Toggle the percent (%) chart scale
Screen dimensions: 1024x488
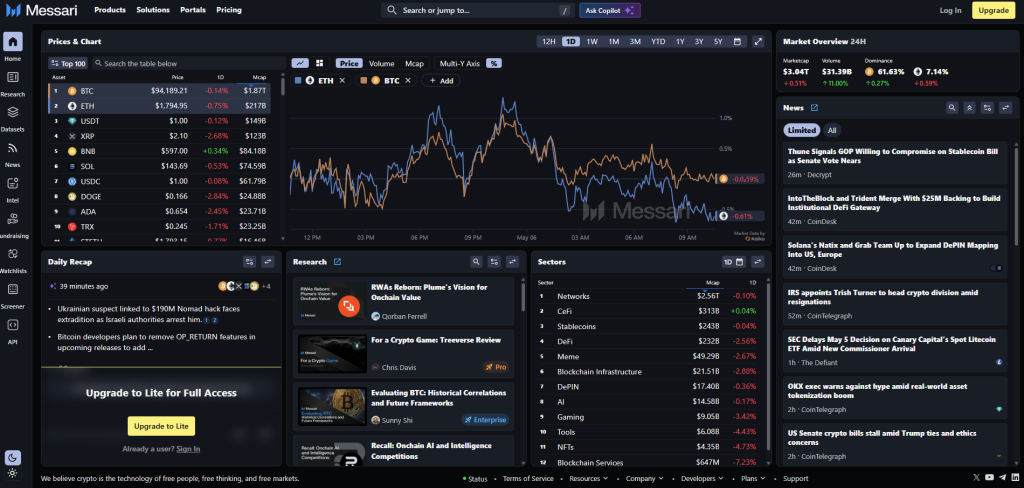pyautogui.click(x=494, y=63)
